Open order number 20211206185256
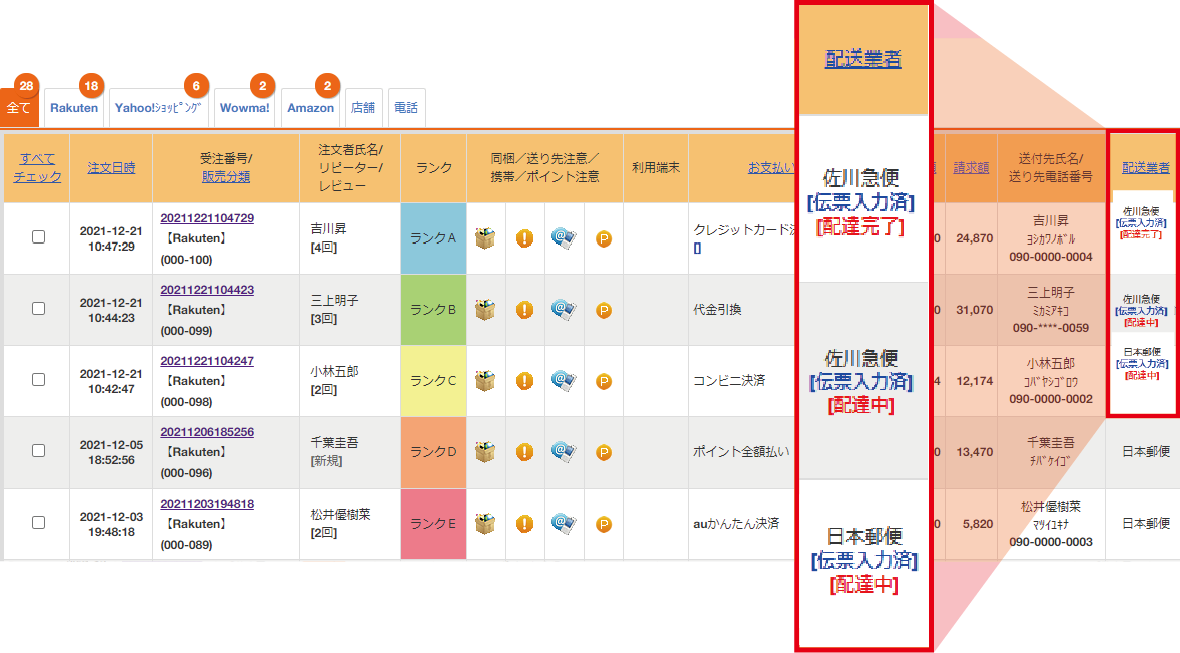 (207, 432)
